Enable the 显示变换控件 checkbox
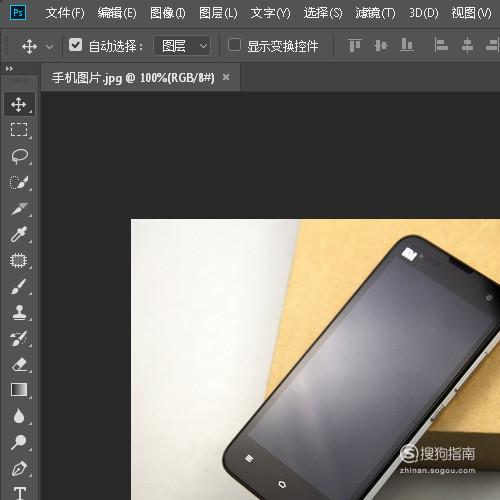The height and width of the screenshot is (500, 500). pyautogui.click(x=234, y=45)
